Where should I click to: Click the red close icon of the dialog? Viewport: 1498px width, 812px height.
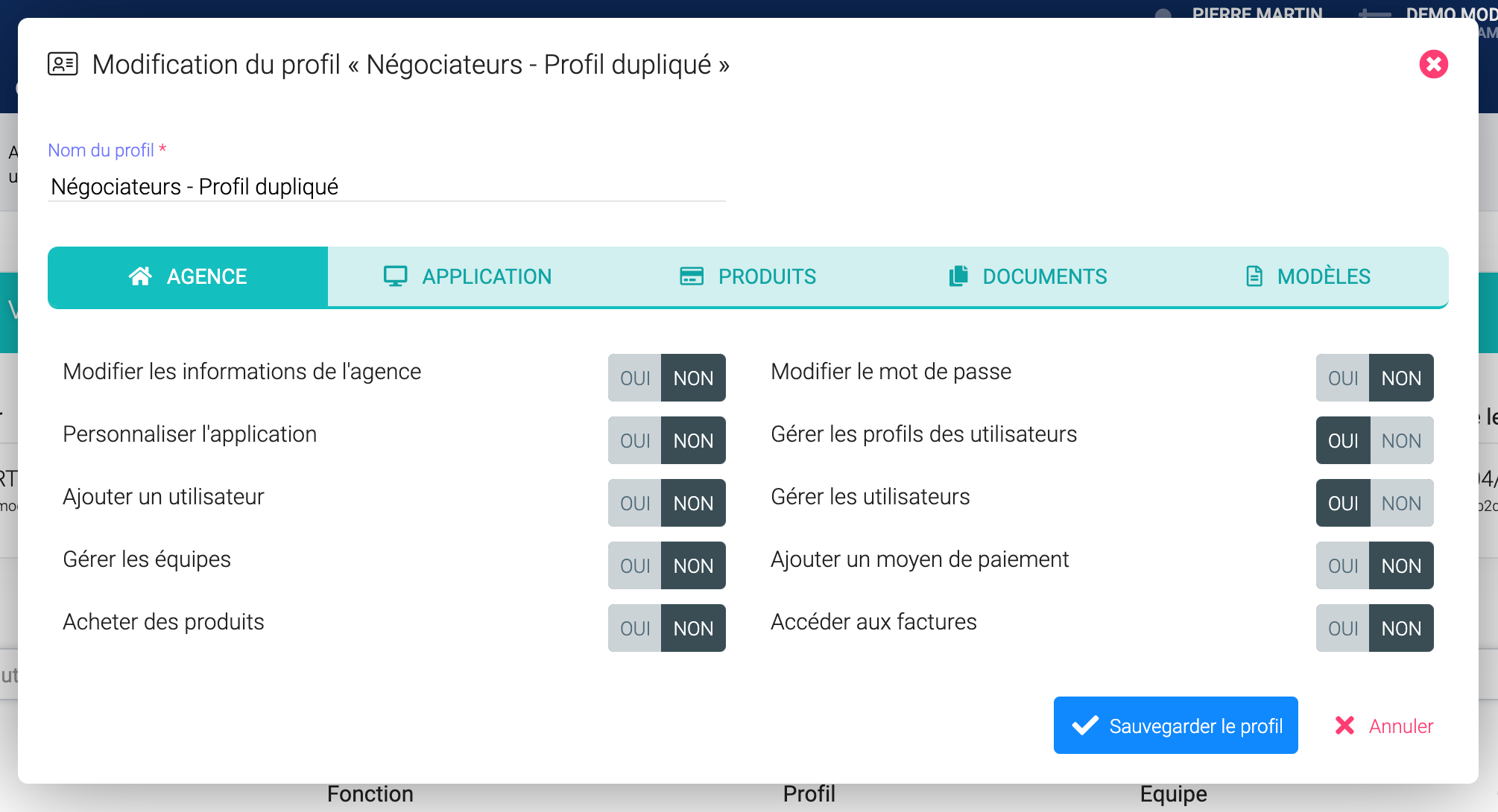(1433, 64)
